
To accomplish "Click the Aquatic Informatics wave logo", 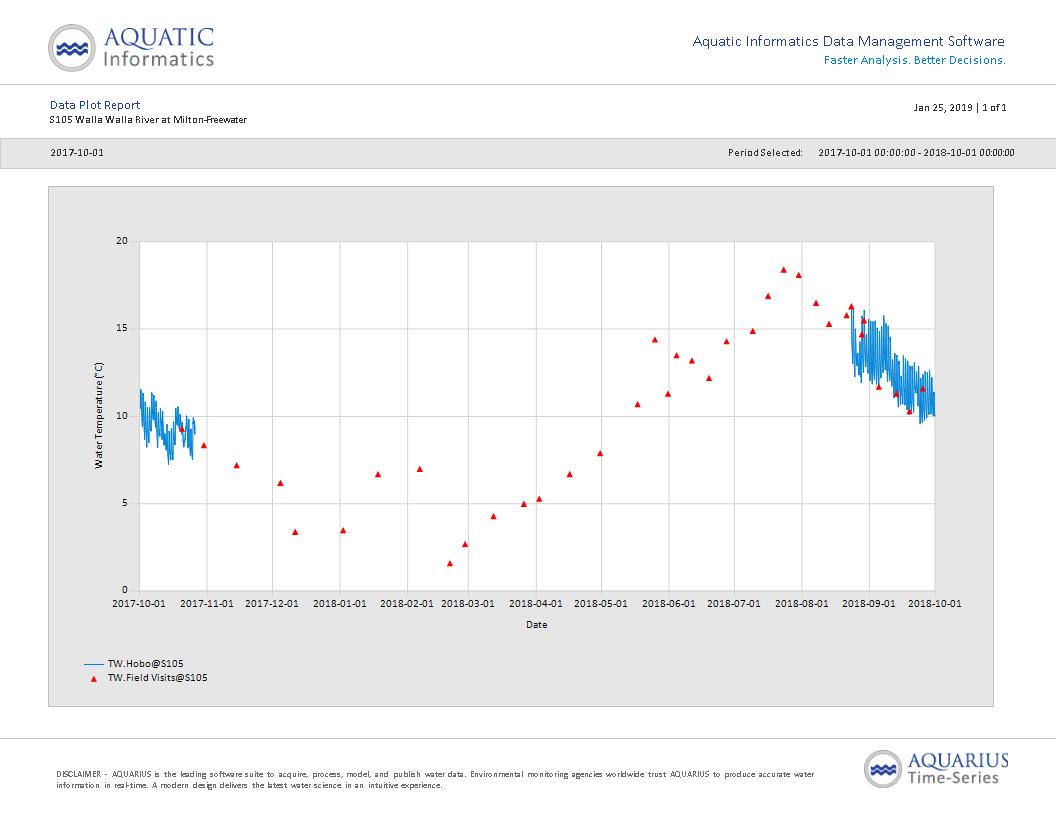I will [71, 48].
